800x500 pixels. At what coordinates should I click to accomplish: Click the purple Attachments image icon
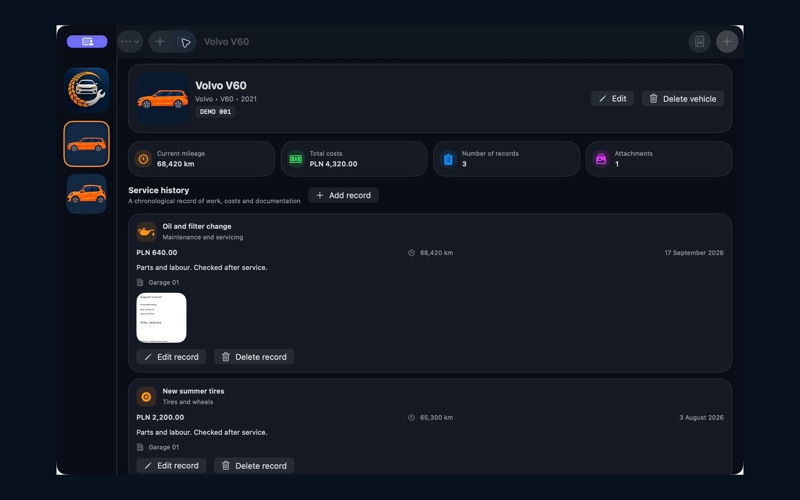click(x=601, y=159)
